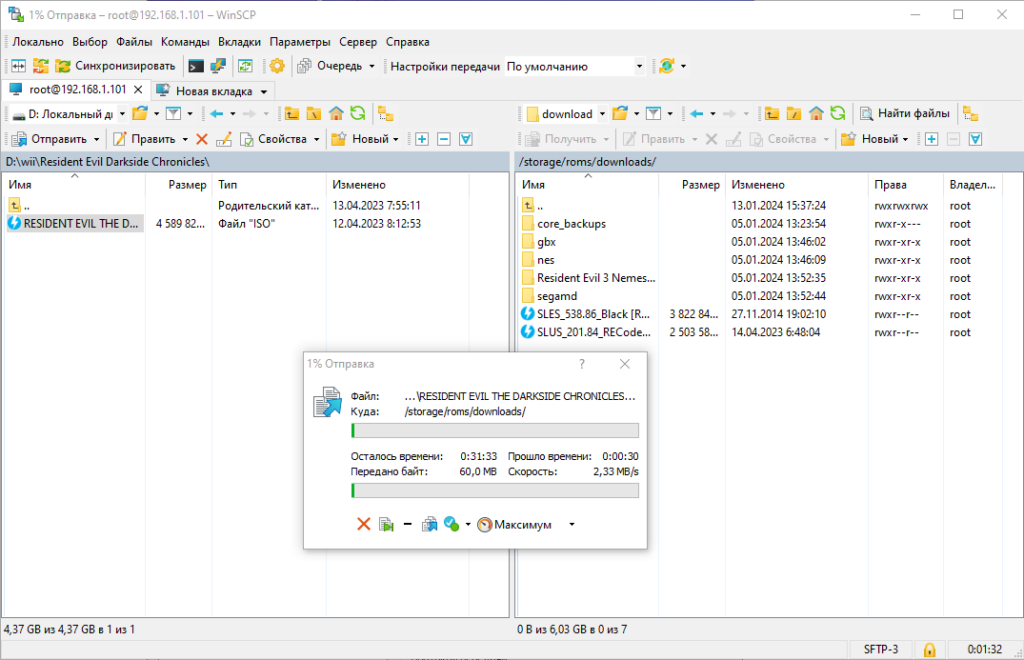
Task: Select the segamd folder in the remote panel
Action: tap(557, 296)
